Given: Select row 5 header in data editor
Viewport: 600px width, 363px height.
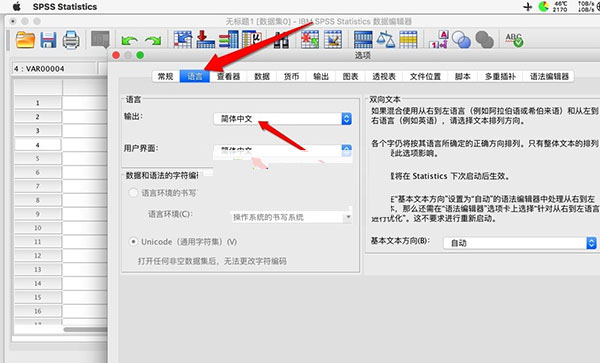Looking at the screenshot, I should (x=38, y=158).
